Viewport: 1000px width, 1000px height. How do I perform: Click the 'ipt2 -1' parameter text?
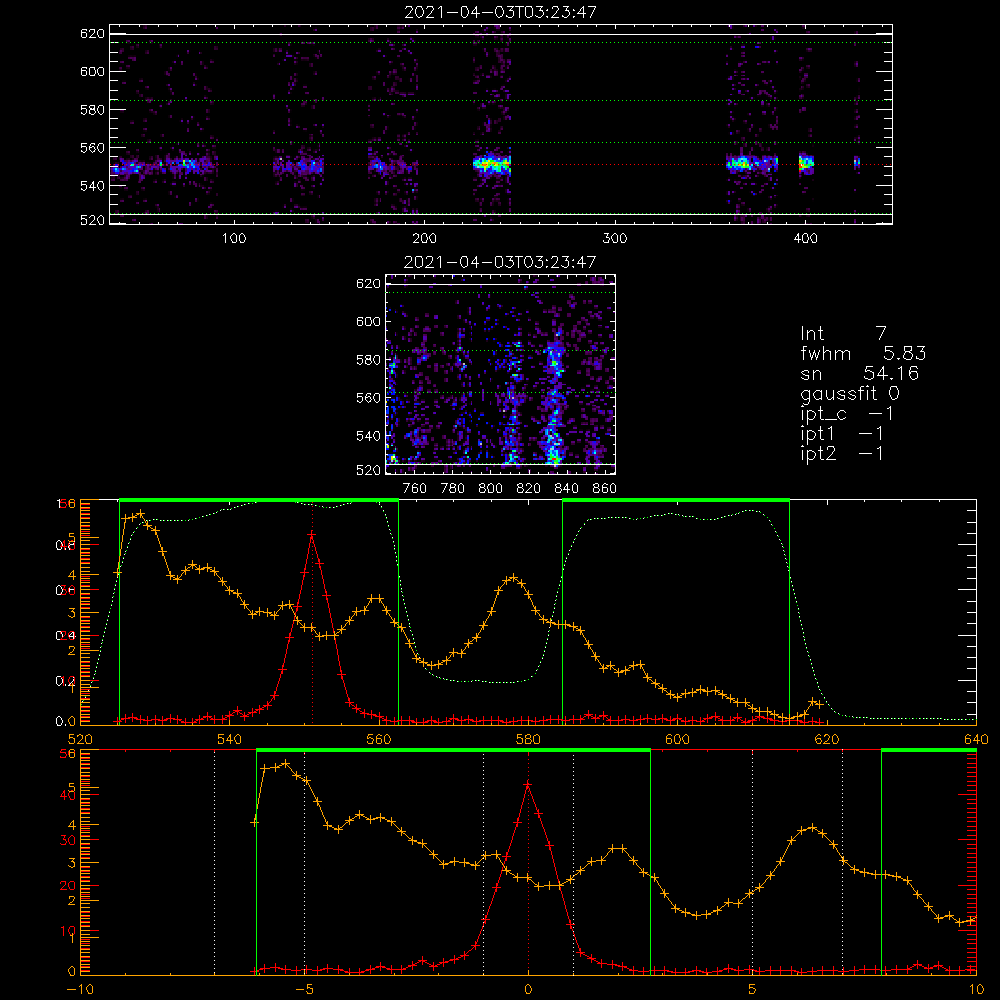[842, 453]
